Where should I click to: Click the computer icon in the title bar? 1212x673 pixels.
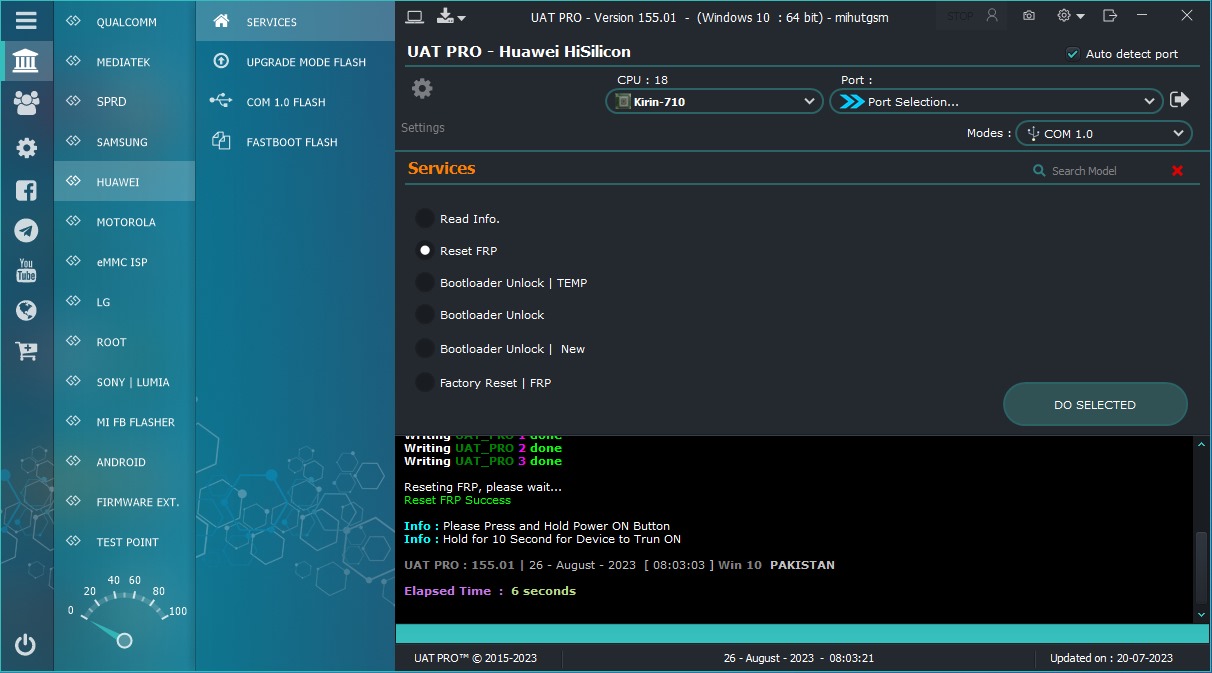tap(415, 16)
